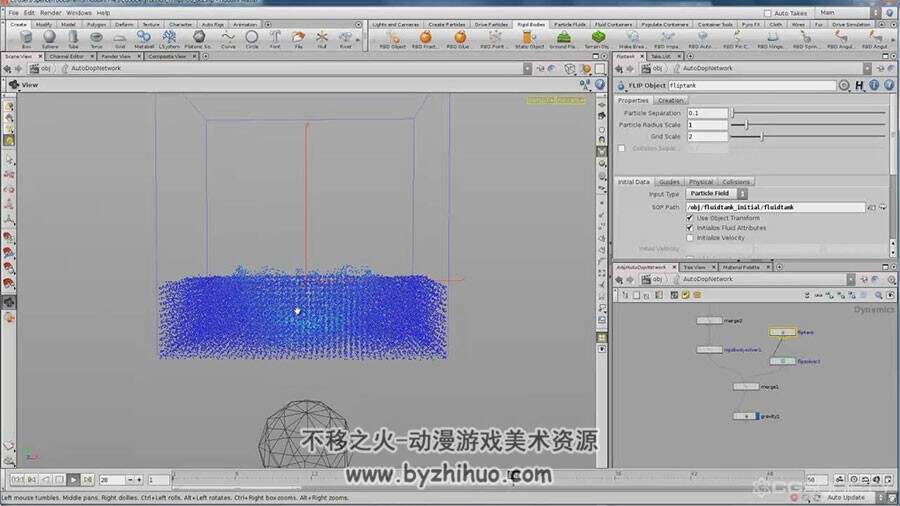The height and width of the screenshot is (506, 900).
Task: Select the Sphere shelf tool
Action: coord(50,40)
